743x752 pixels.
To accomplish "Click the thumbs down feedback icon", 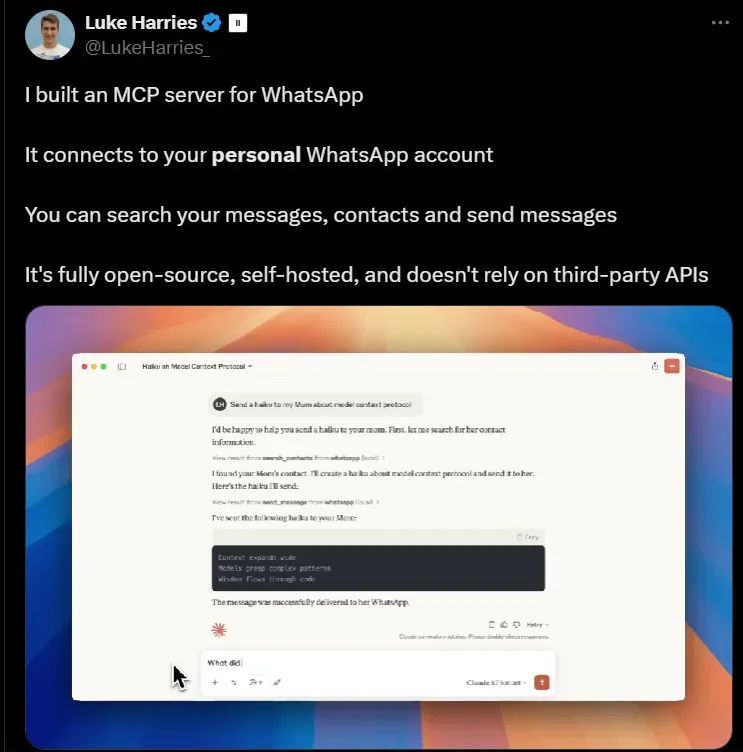I will click(x=517, y=624).
